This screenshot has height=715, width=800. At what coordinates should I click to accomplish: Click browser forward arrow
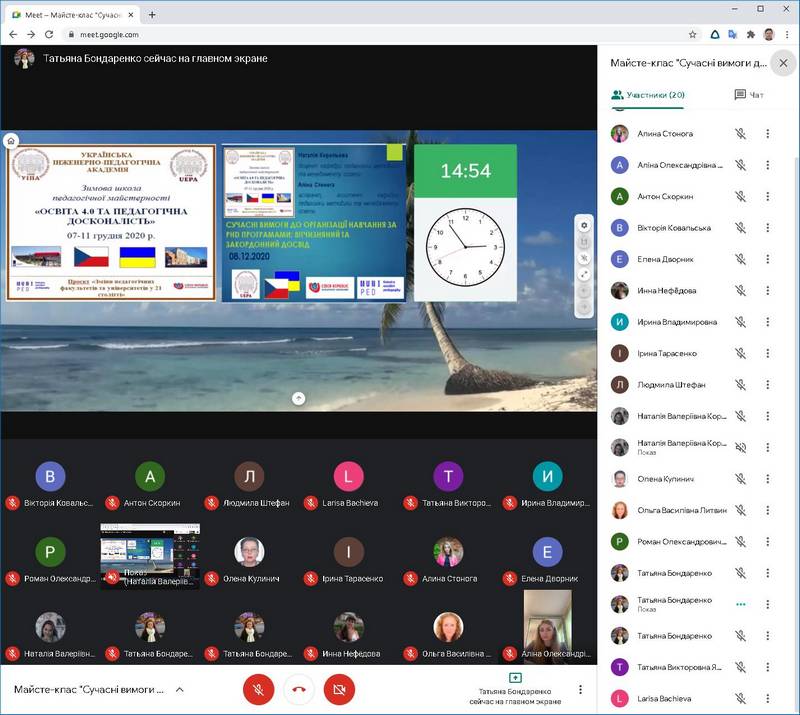point(31,34)
